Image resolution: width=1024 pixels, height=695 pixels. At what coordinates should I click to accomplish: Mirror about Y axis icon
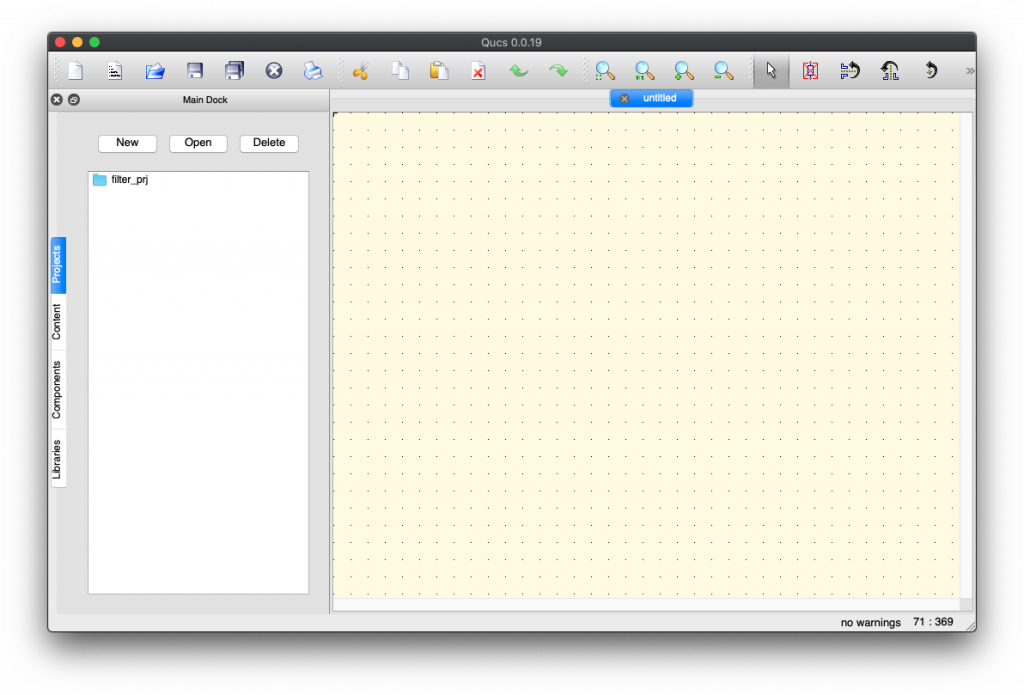tap(889, 71)
